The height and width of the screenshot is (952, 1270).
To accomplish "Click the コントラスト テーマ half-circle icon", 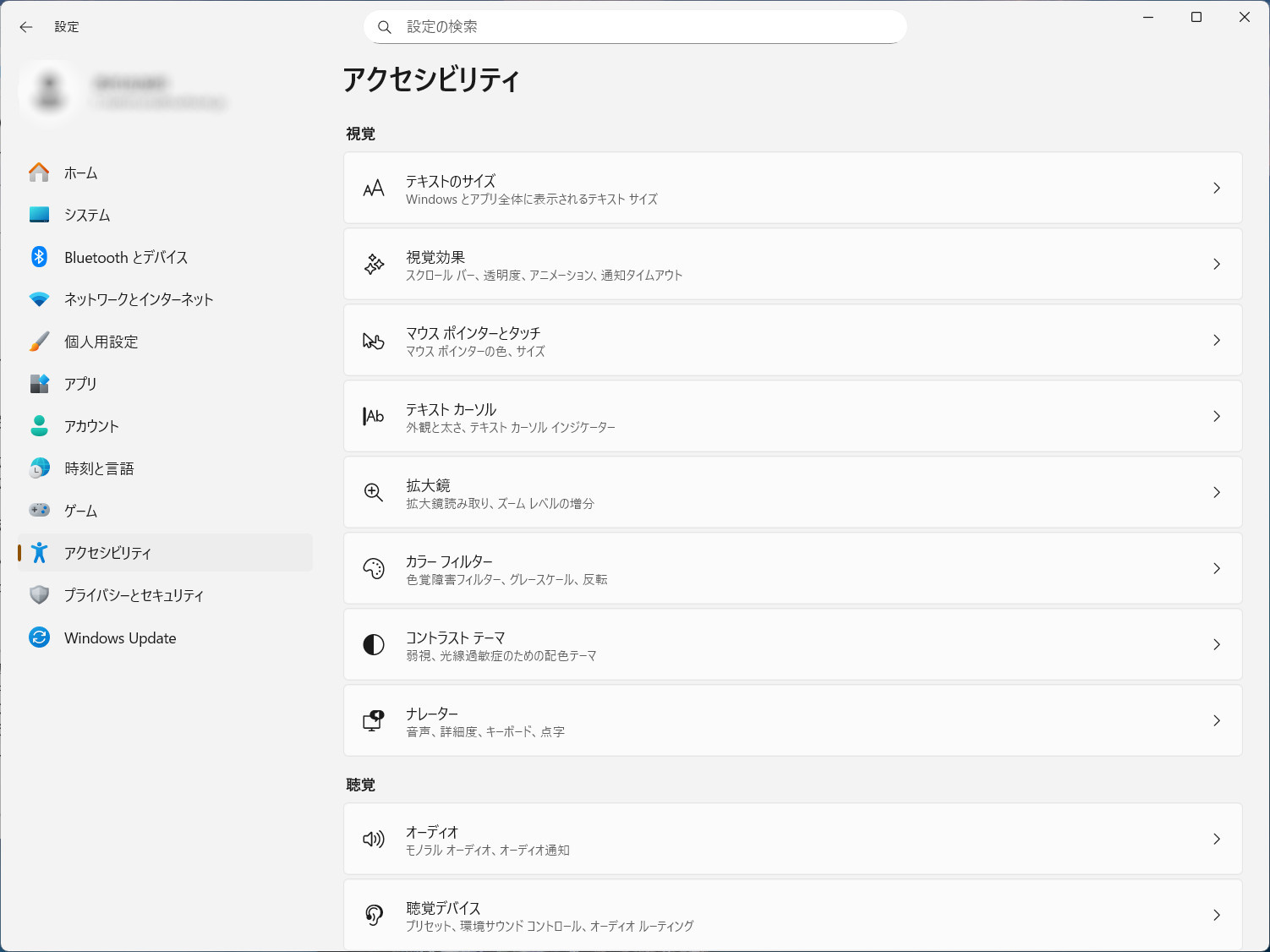I will [374, 644].
